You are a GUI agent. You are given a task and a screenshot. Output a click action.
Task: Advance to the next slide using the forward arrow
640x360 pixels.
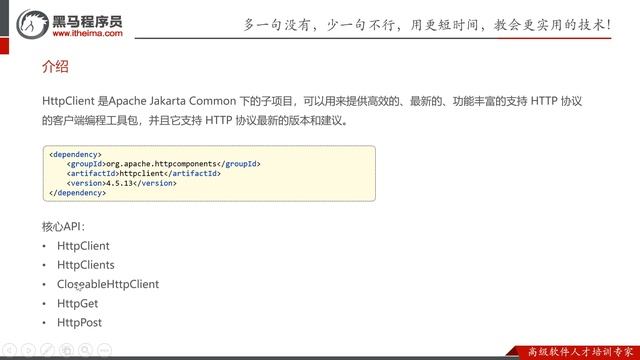pyautogui.click(x=29, y=350)
